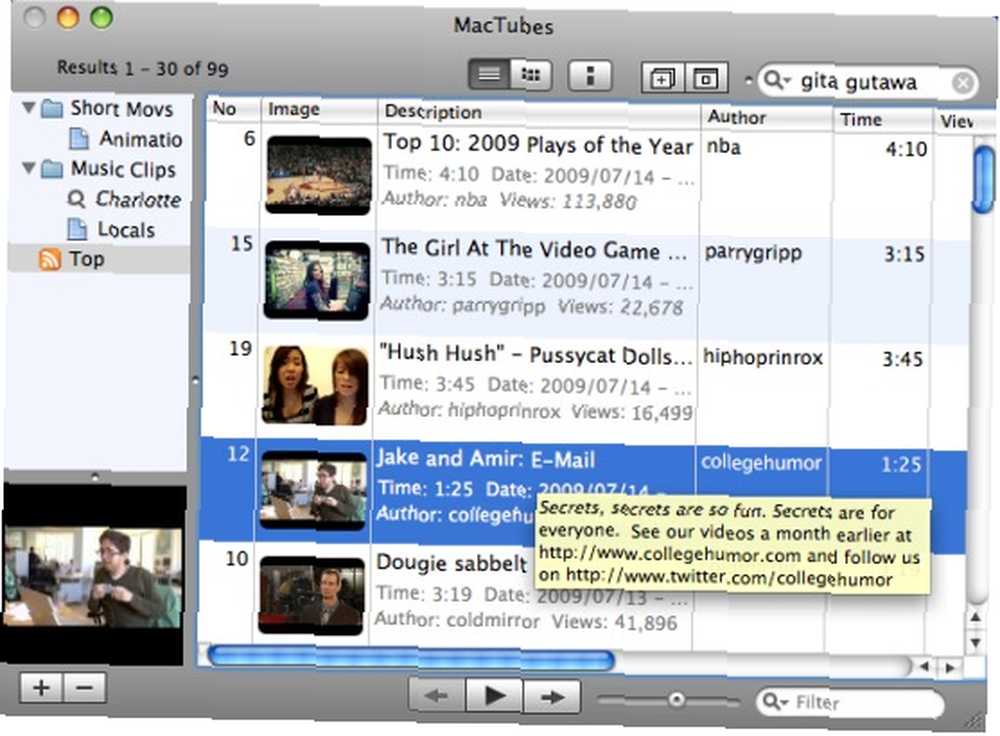Click the player window toolbar icon

[x=705, y=79]
